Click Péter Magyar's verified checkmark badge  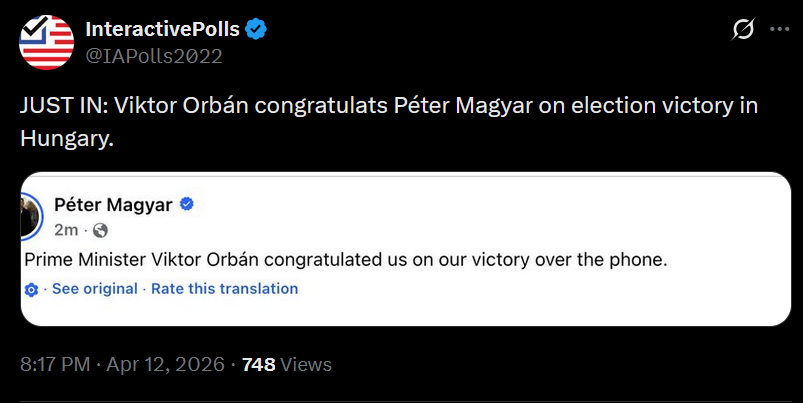pyautogui.click(x=186, y=205)
